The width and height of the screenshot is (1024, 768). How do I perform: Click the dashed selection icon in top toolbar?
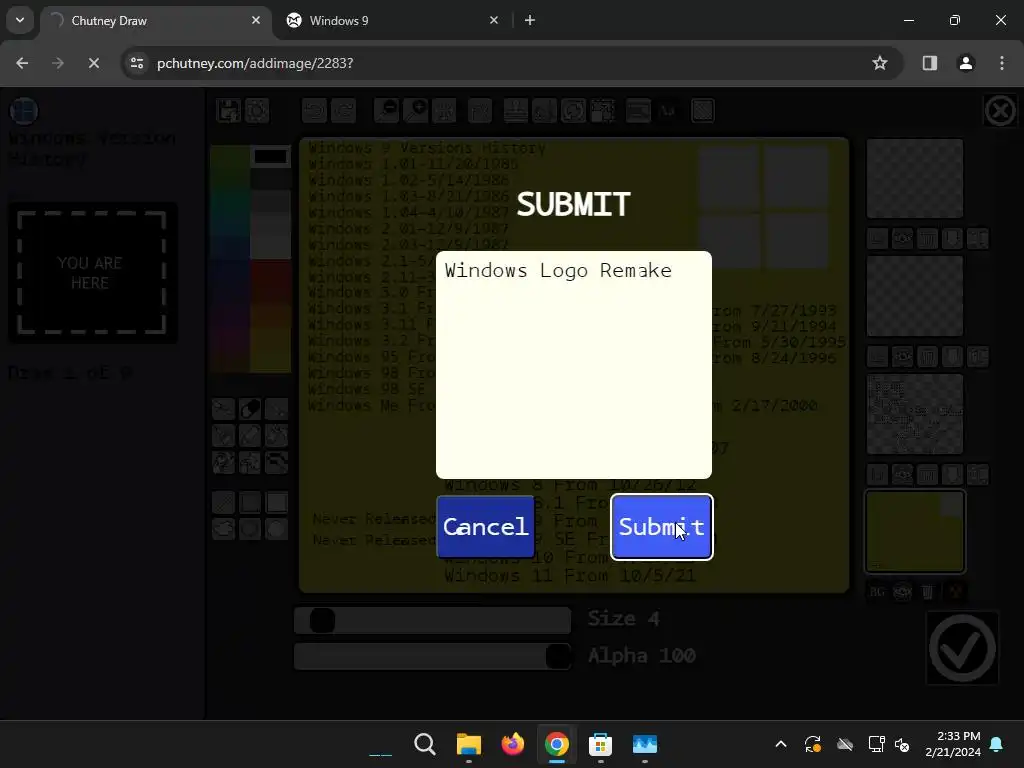click(x=602, y=111)
